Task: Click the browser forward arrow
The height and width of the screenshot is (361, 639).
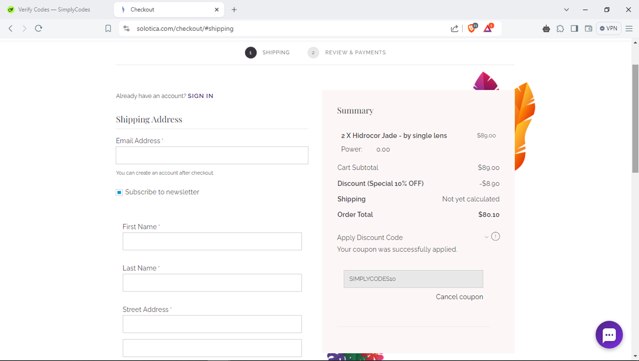Action: tap(24, 29)
